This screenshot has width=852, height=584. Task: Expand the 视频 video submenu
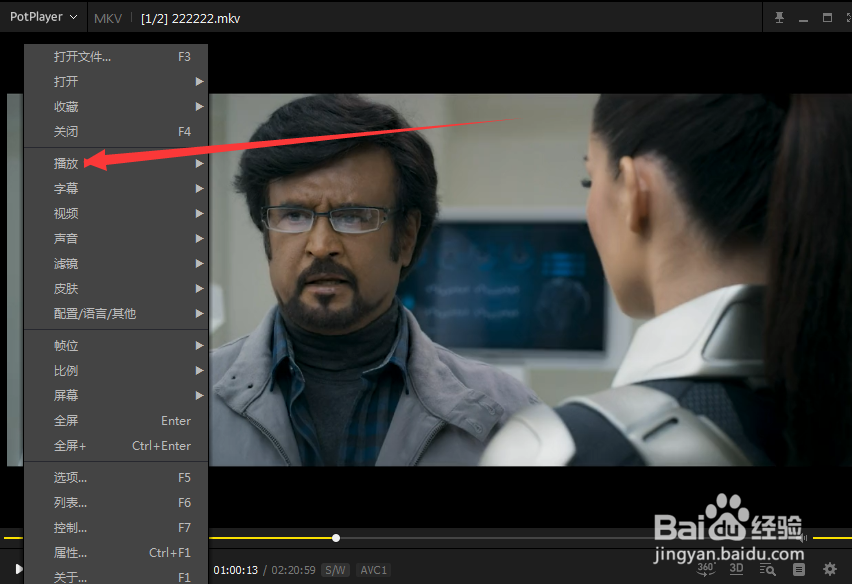click(x=116, y=213)
